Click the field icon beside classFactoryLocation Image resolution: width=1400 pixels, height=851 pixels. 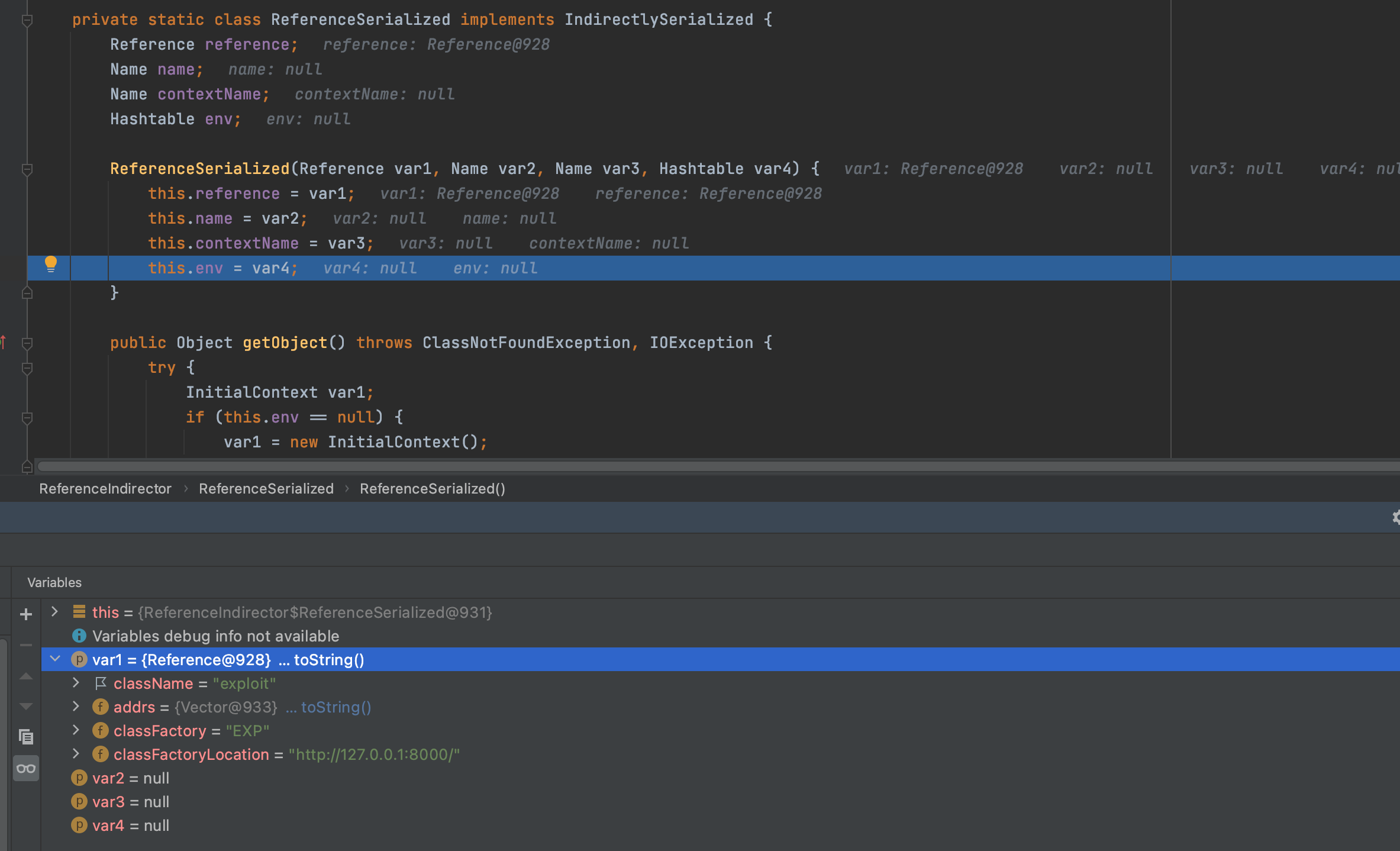101,754
